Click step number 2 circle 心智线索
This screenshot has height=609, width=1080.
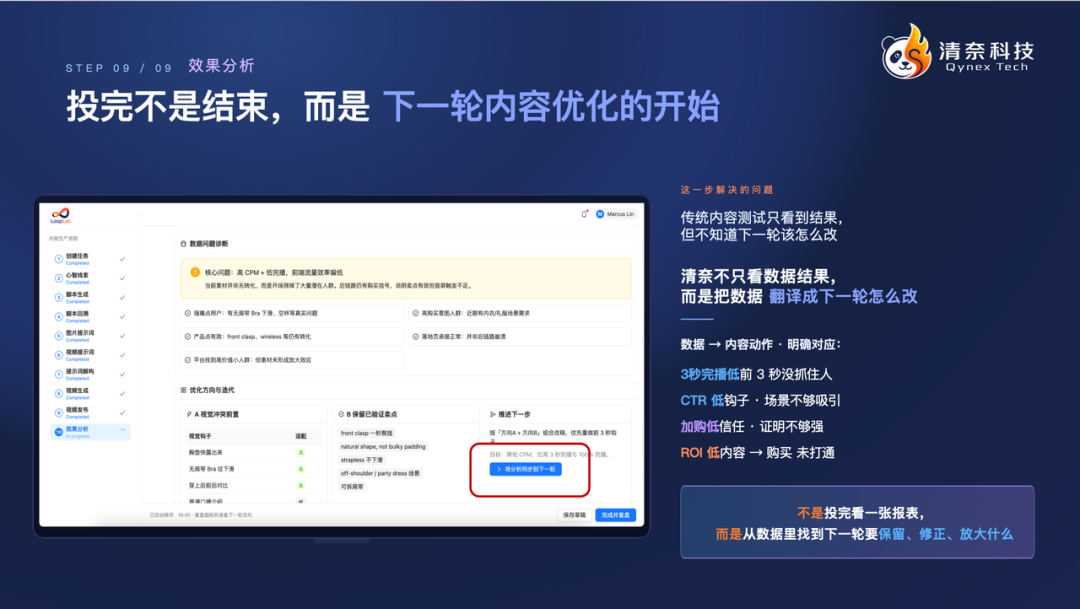[59, 278]
